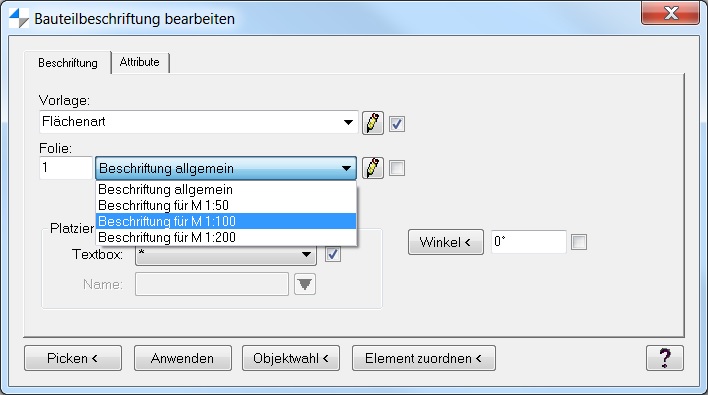
Task: Tick the checkbox beside Winkel value
Action: [x=579, y=242]
